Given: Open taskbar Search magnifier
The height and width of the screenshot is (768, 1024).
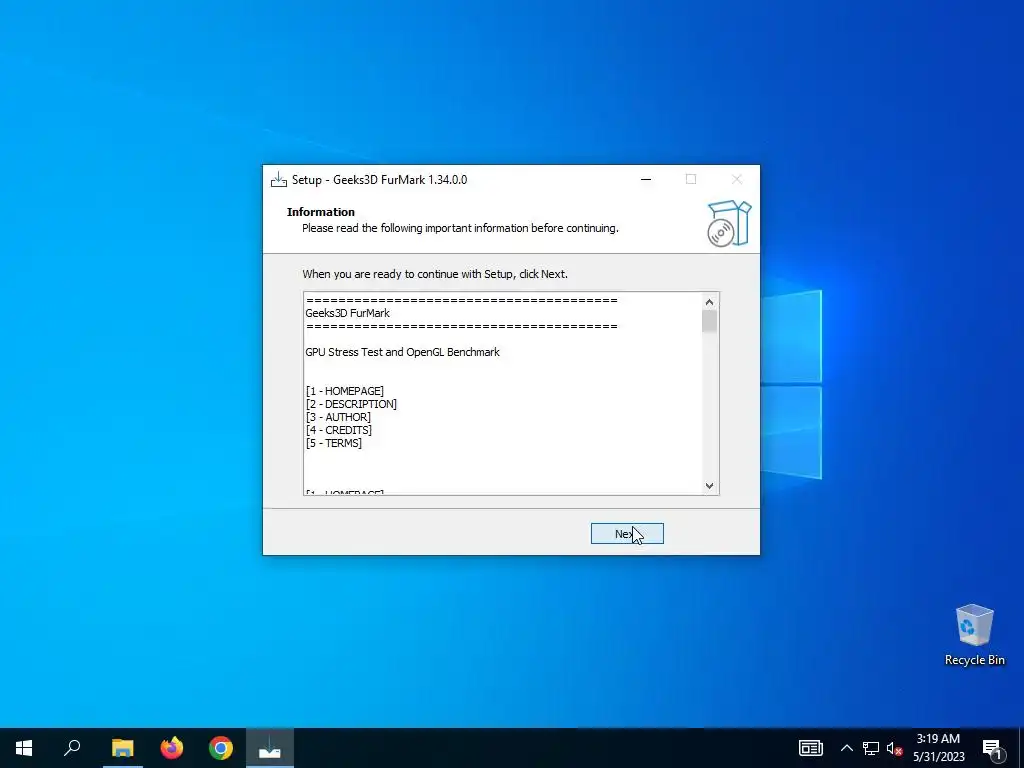Looking at the screenshot, I should 72,748.
